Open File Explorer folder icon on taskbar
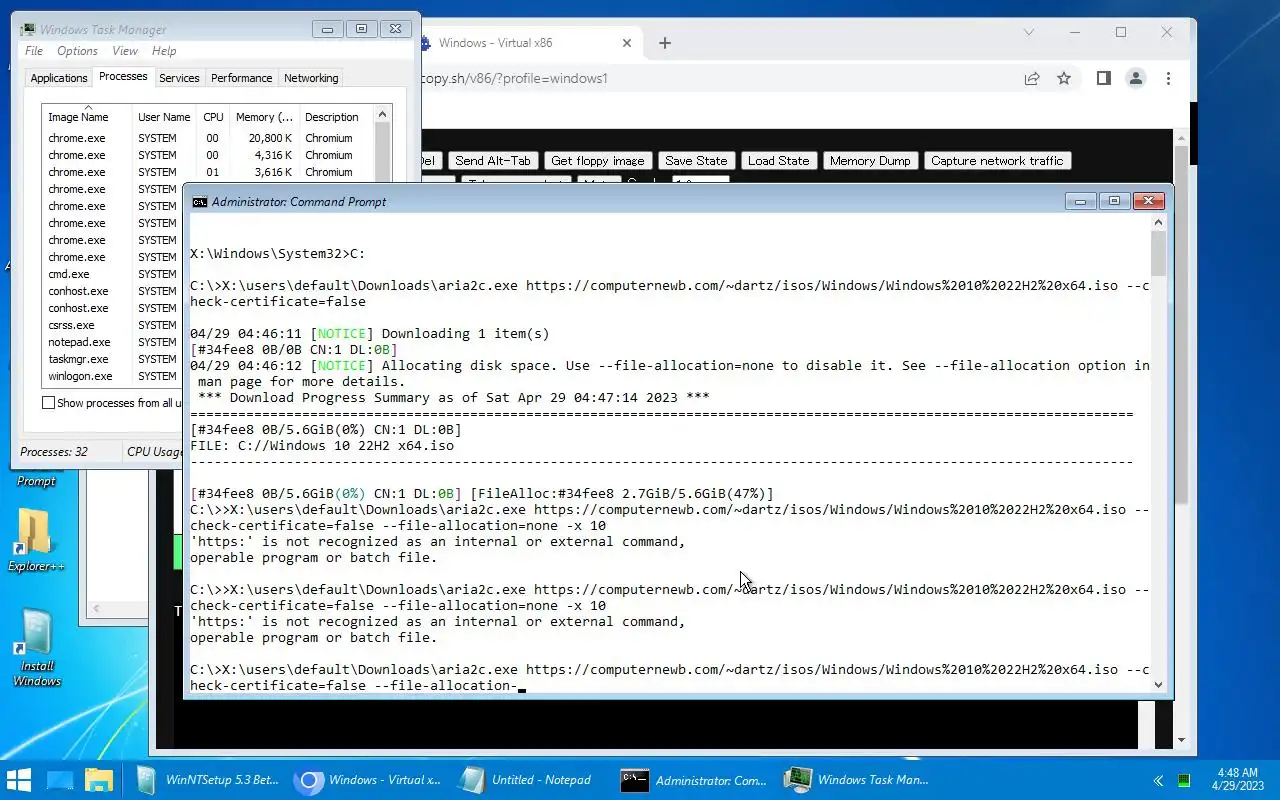Screen dimensions: 1280x800 click(99, 779)
